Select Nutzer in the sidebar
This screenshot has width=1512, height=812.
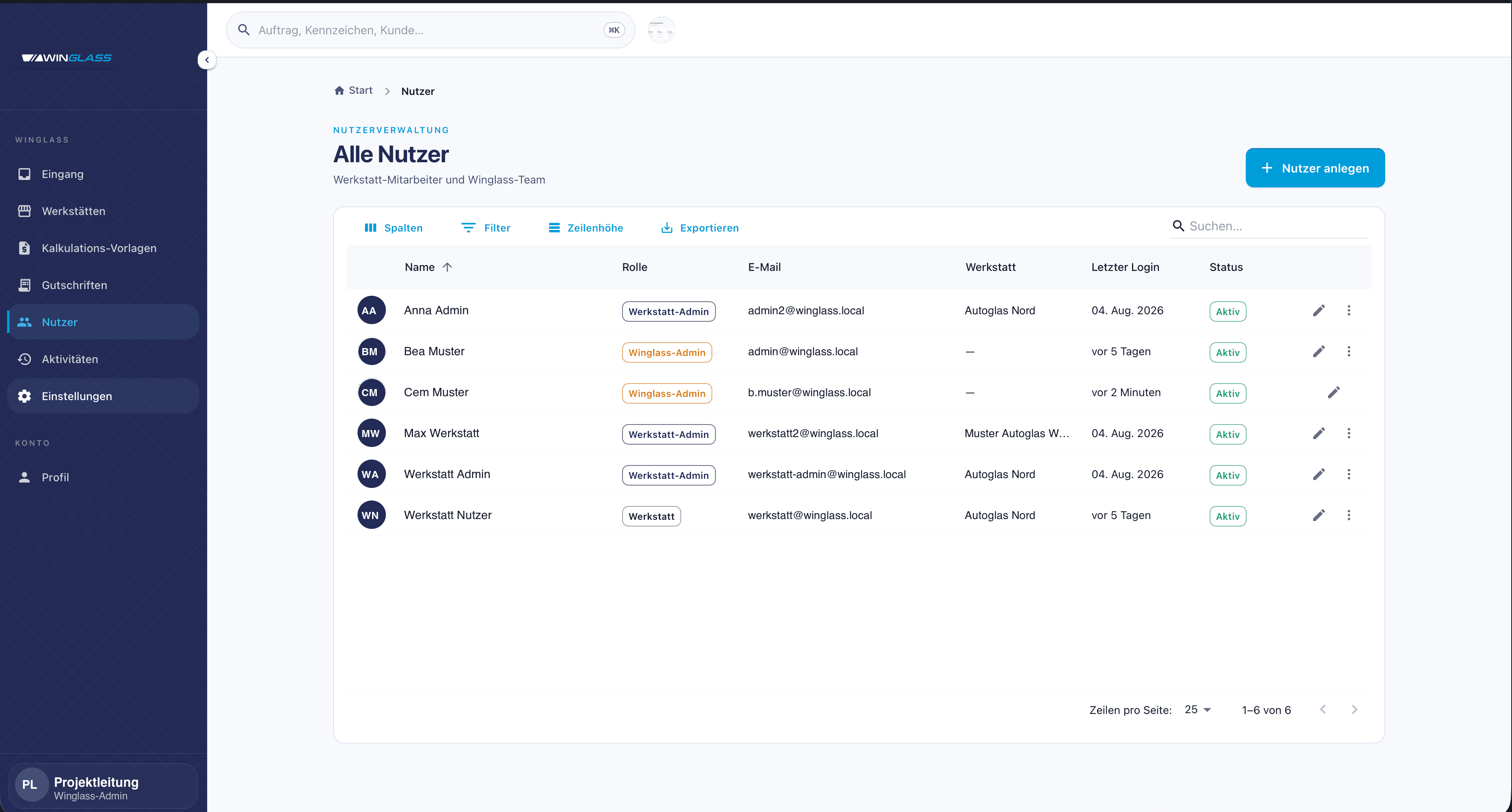coord(103,322)
